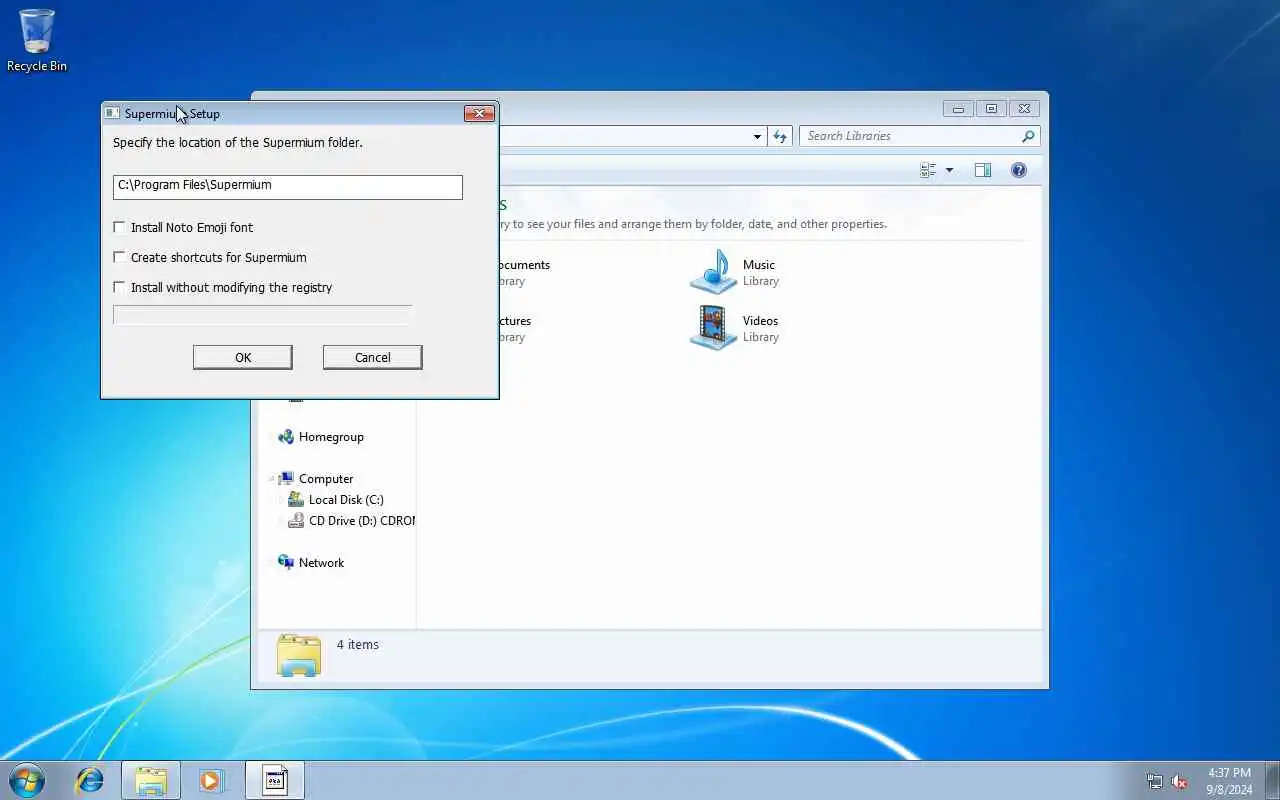The width and height of the screenshot is (1280, 800).
Task: Open the Recycle Bin
Action: pos(37,41)
